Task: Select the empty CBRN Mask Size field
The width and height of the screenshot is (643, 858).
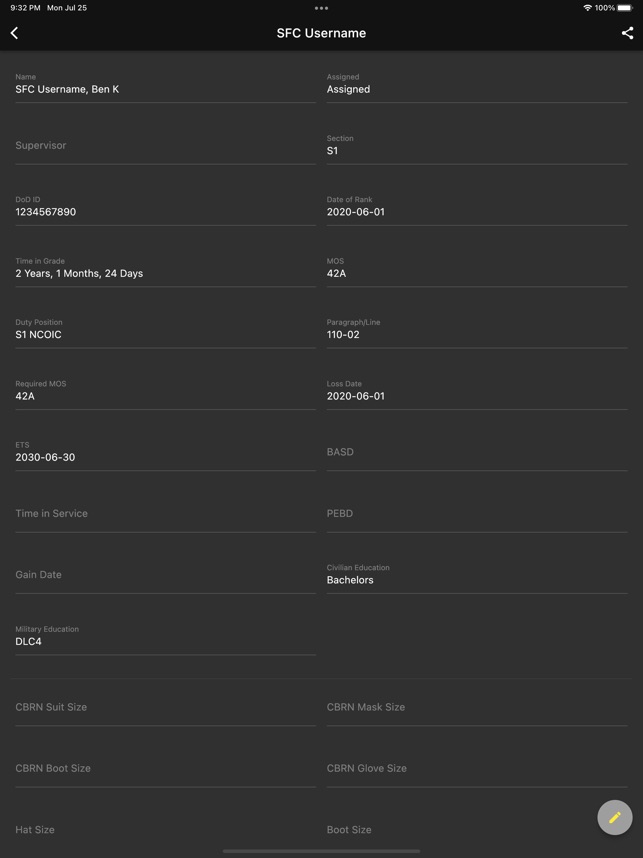Action: (477, 710)
